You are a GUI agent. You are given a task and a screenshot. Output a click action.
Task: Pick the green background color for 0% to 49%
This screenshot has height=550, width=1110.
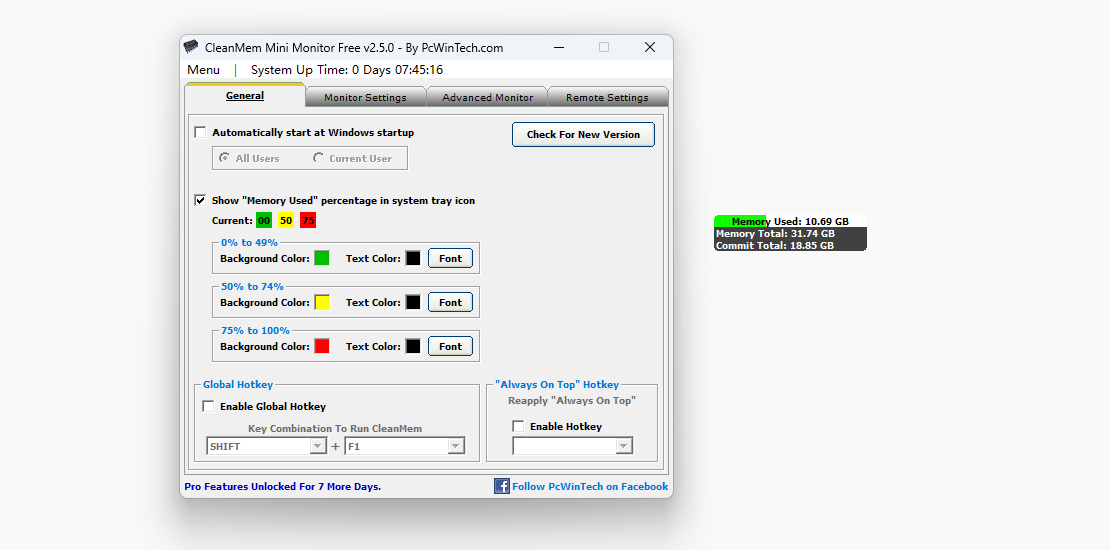322,258
